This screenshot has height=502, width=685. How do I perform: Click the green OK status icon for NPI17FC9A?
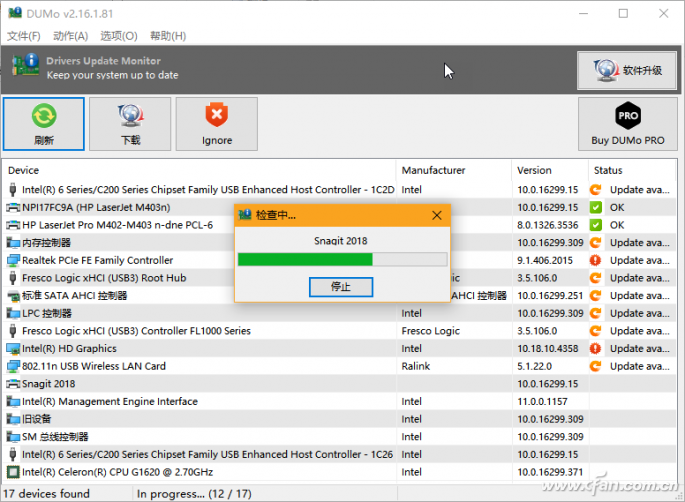pyautogui.click(x=595, y=207)
